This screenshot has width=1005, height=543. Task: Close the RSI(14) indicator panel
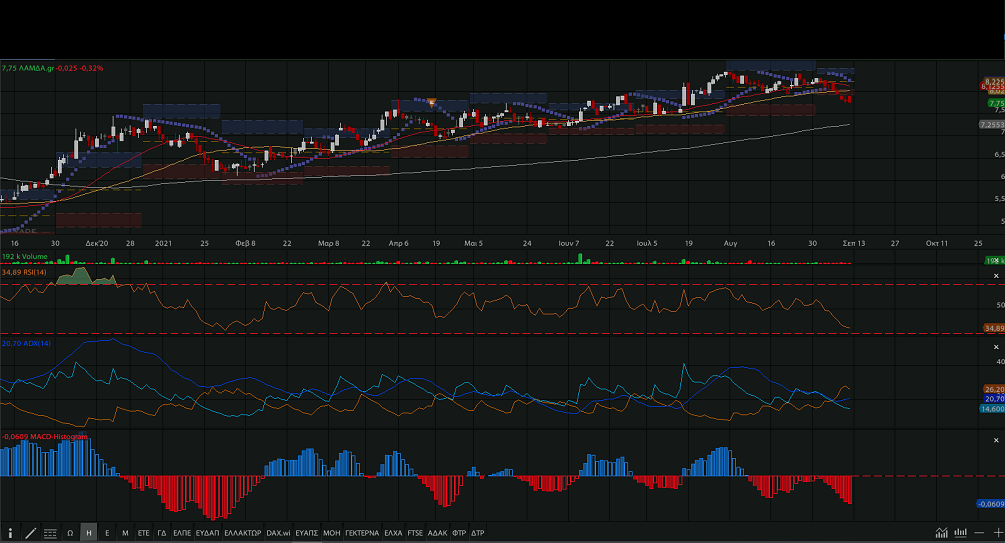[996, 275]
